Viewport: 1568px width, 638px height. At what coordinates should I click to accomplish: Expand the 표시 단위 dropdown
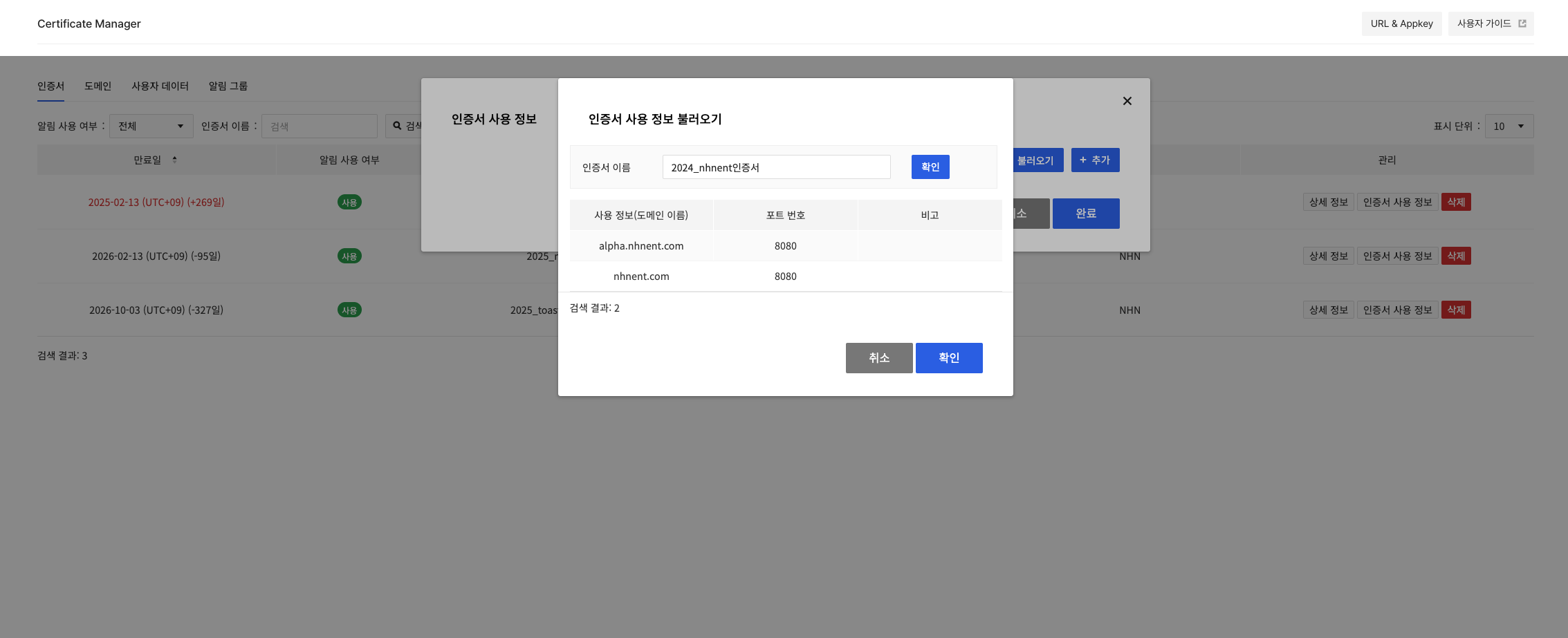pos(1509,126)
